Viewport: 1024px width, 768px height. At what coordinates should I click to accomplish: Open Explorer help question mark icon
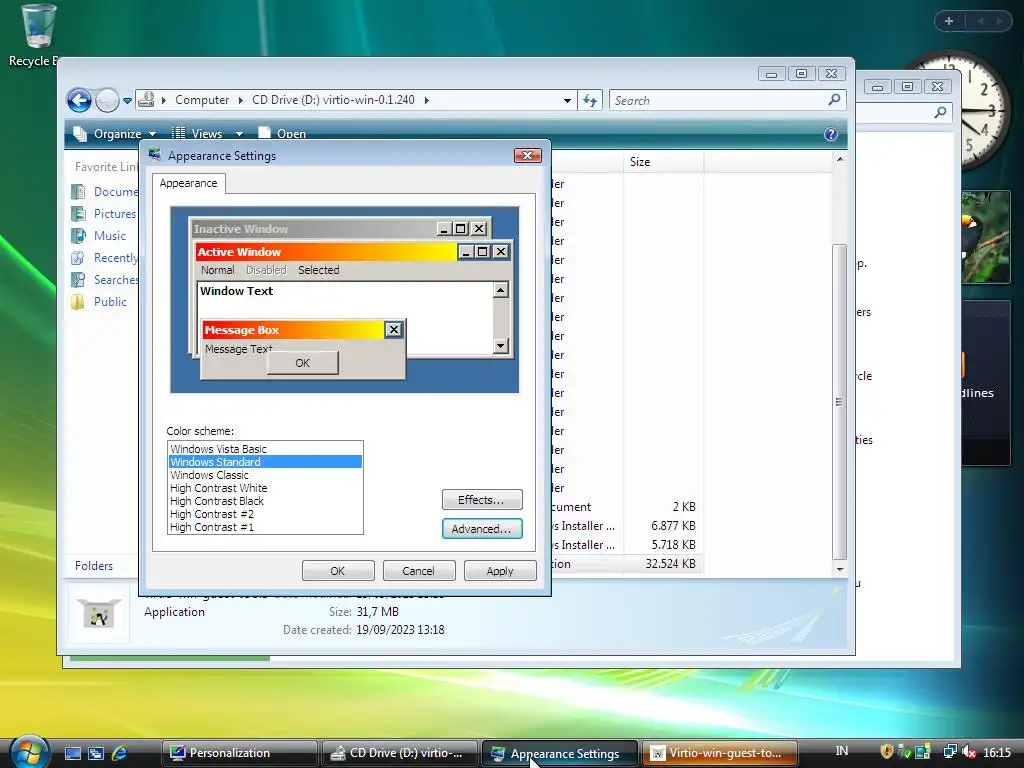[x=831, y=134]
